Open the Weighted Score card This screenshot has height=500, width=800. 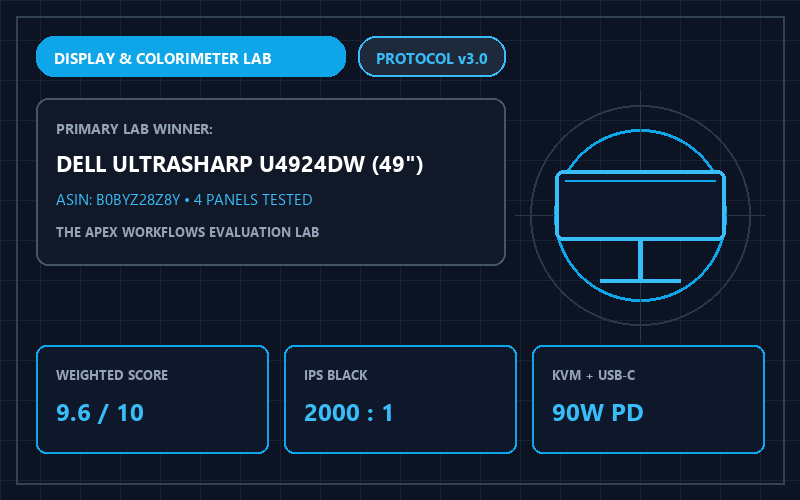tap(153, 399)
